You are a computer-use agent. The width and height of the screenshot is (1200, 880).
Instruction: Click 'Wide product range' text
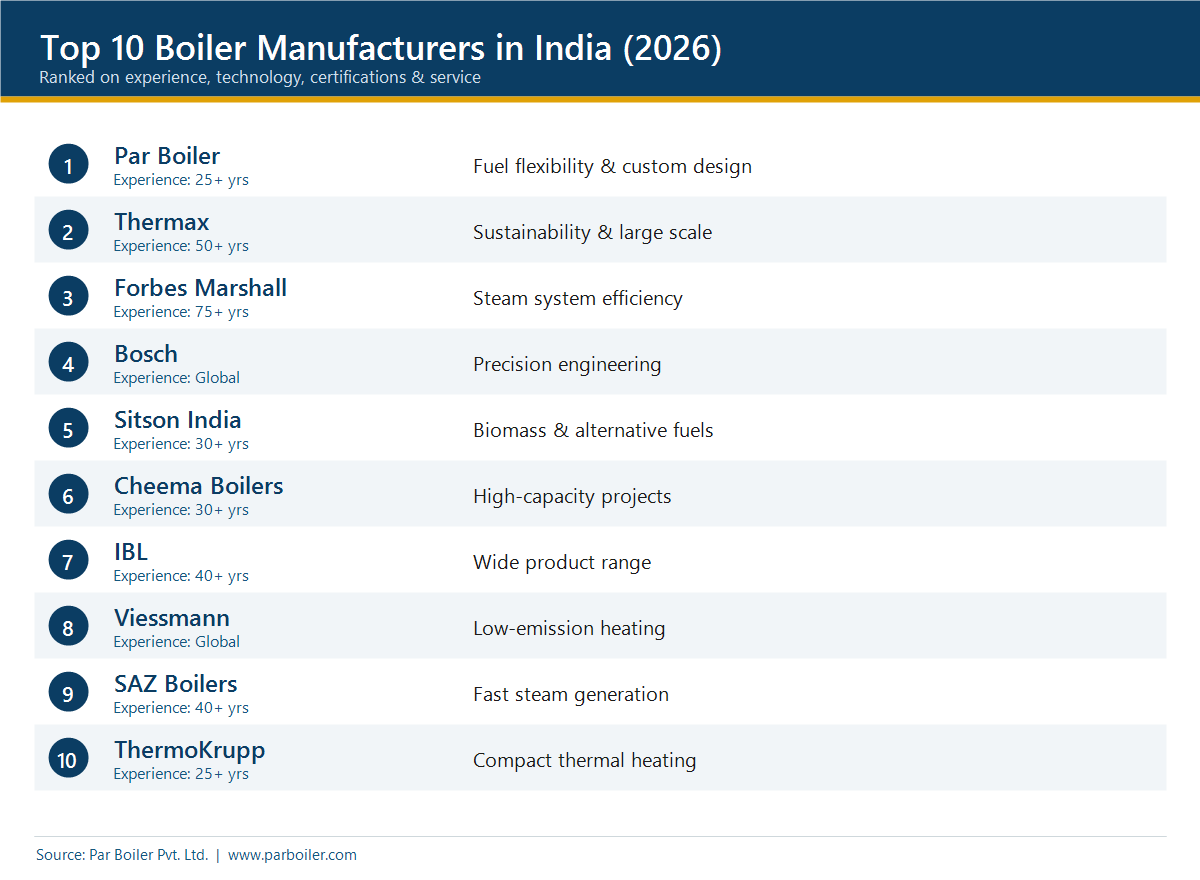(562, 562)
